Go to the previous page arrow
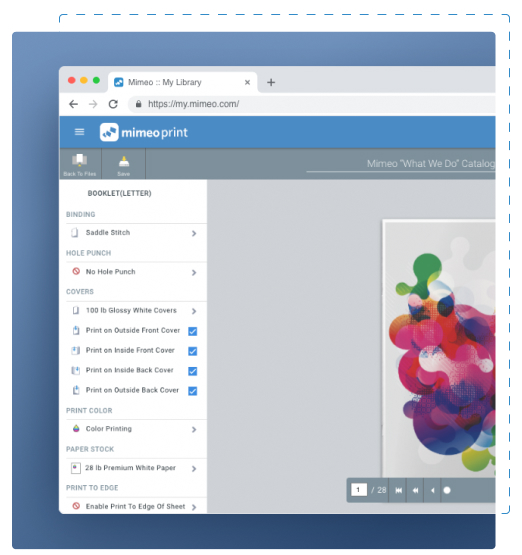This screenshot has width=522, height=555. (x=432, y=490)
